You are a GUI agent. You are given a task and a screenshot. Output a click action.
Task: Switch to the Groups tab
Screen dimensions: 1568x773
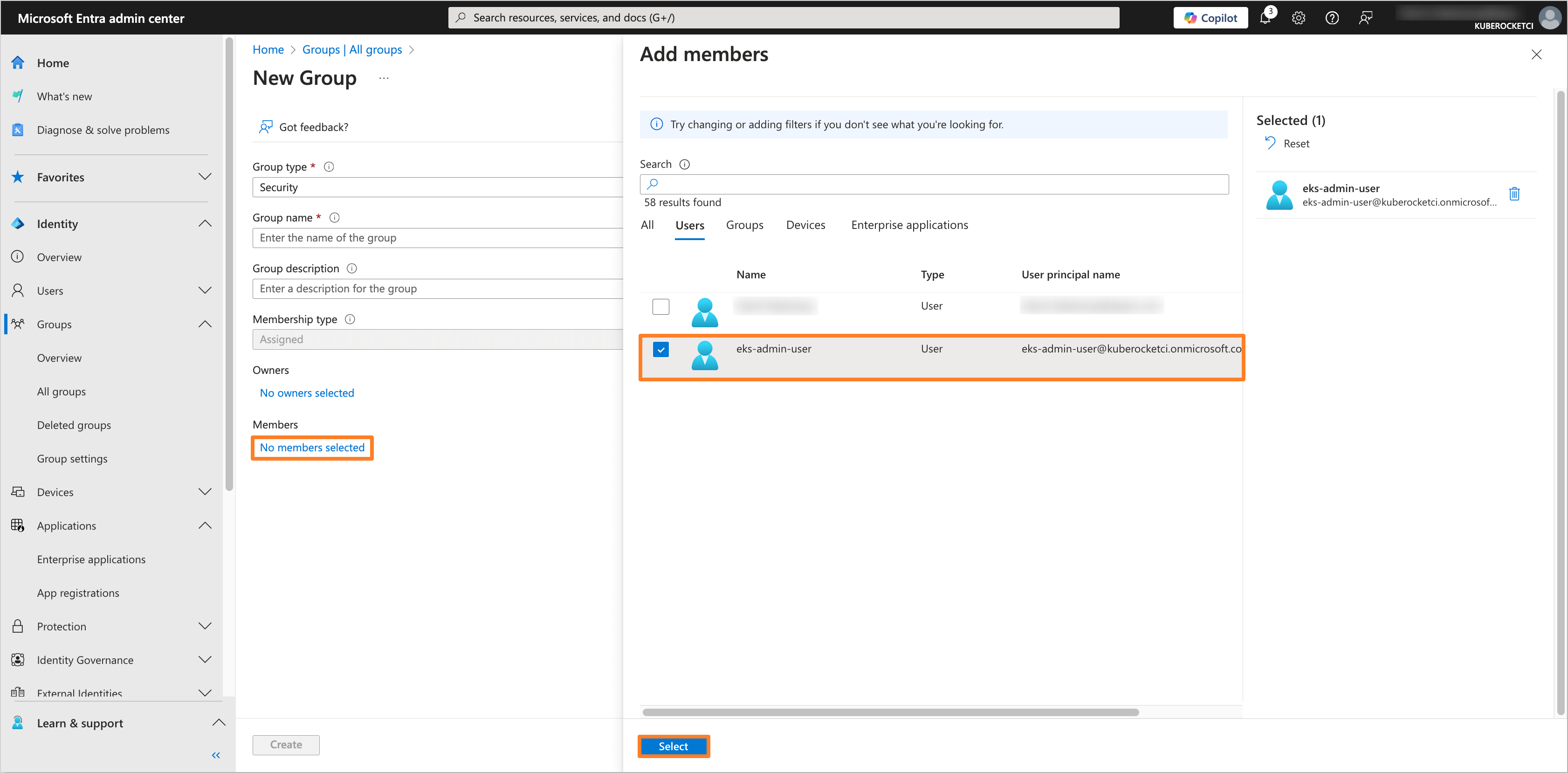pos(744,224)
